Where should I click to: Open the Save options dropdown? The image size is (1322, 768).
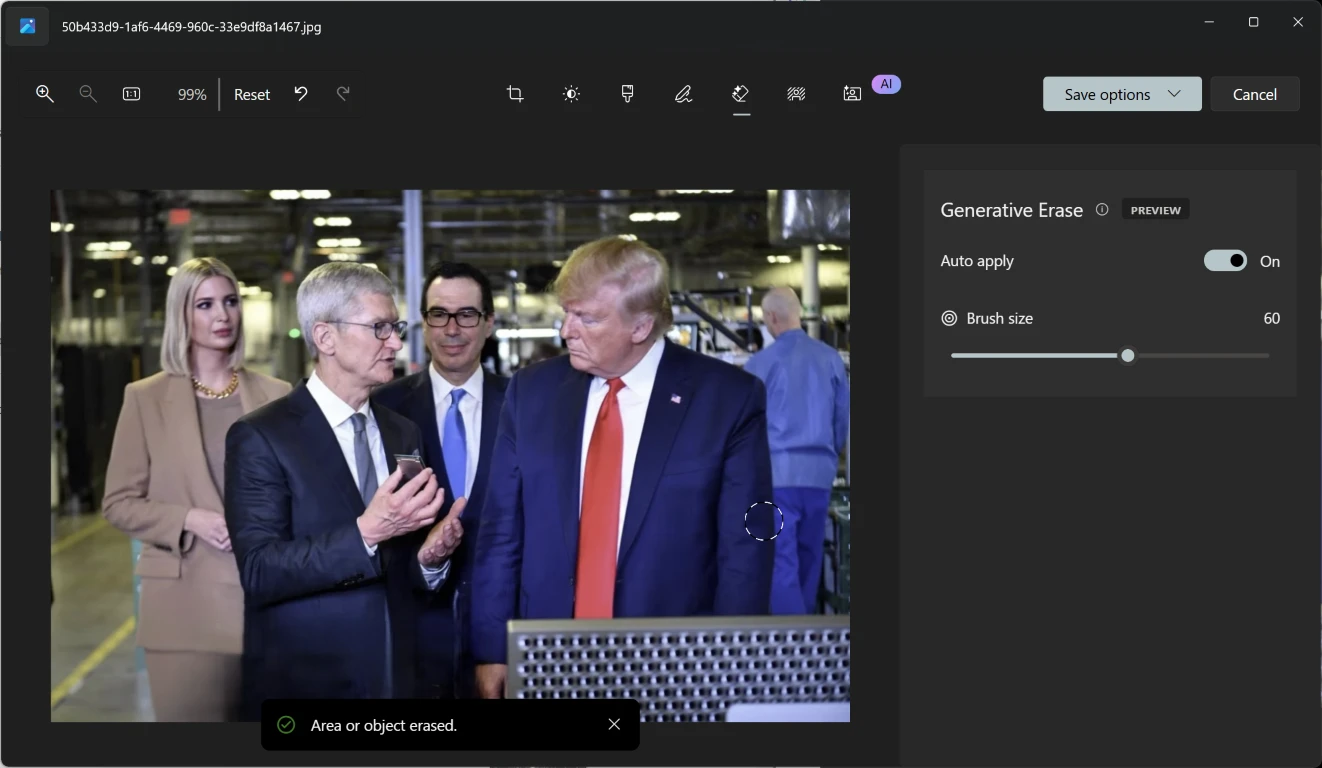click(1122, 94)
